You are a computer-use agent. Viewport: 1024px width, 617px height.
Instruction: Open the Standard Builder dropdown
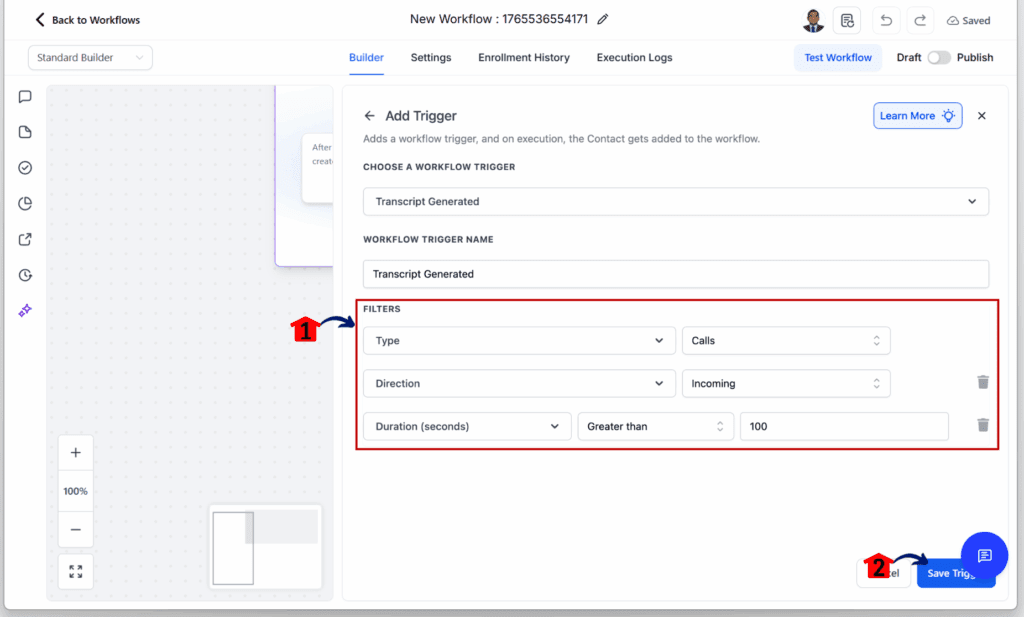[x=89, y=57]
